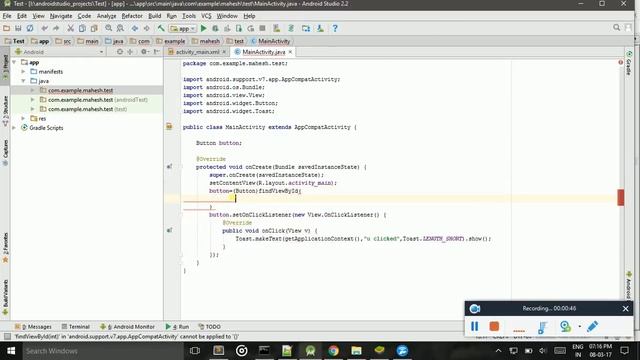The width and height of the screenshot is (640, 360).
Task: Open Chrome from the taskbar
Action: coord(333,351)
